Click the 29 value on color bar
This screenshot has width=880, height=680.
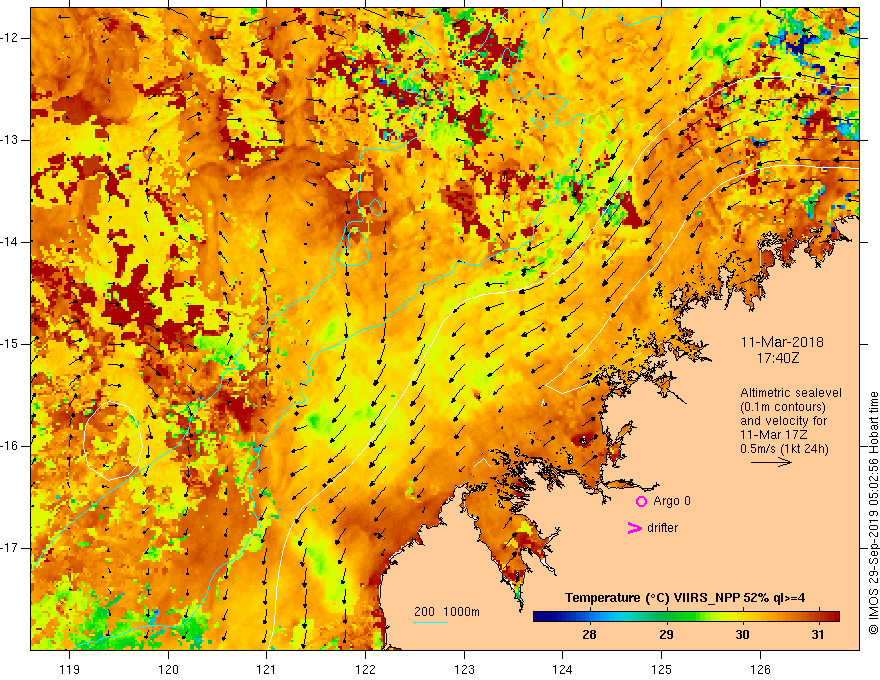point(666,635)
